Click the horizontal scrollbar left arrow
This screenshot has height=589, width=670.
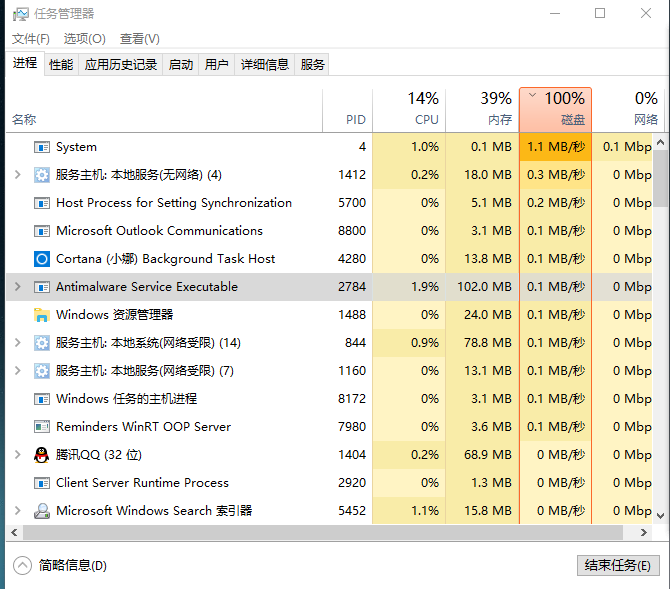(x=15, y=533)
